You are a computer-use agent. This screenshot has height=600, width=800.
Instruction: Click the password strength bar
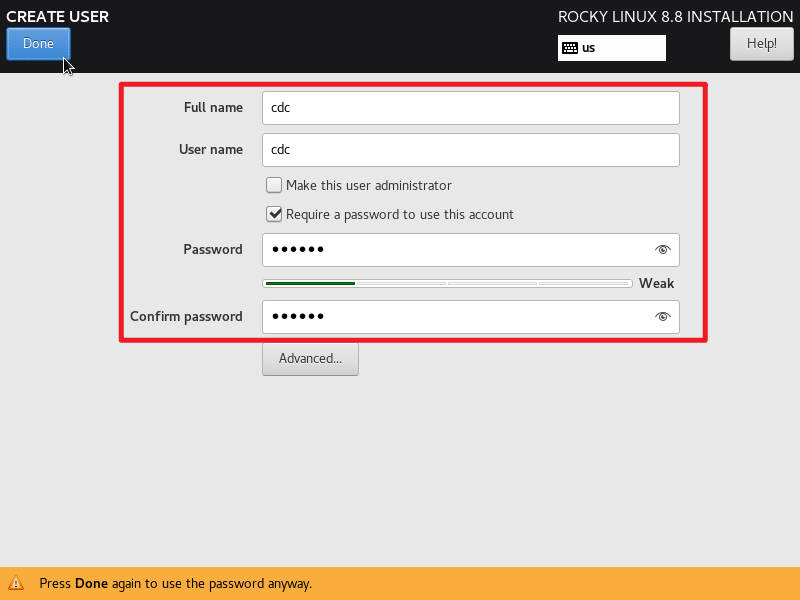pyautogui.click(x=447, y=283)
